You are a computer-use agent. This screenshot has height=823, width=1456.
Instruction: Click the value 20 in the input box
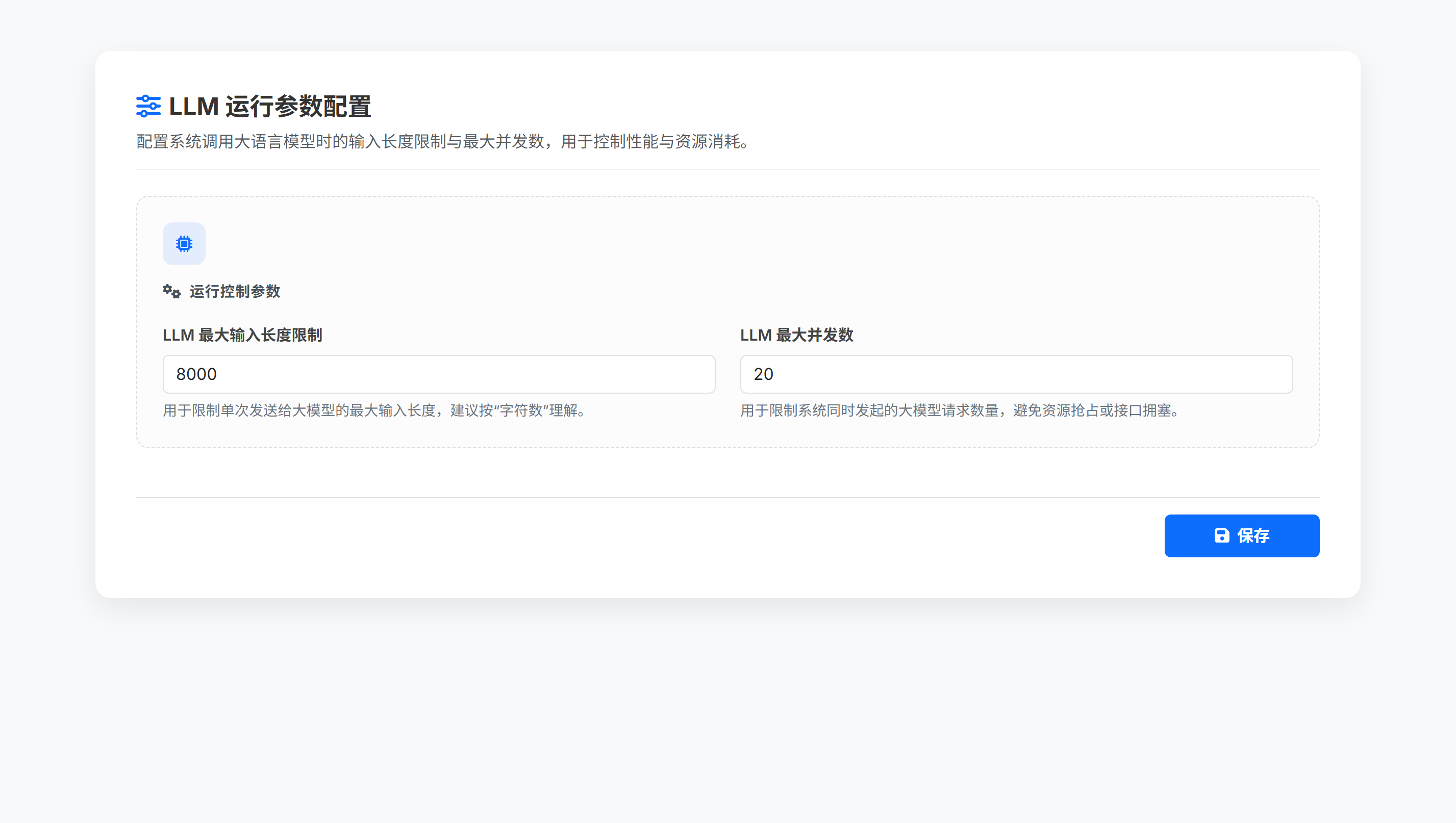pyautogui.click(x=764, y=374)
